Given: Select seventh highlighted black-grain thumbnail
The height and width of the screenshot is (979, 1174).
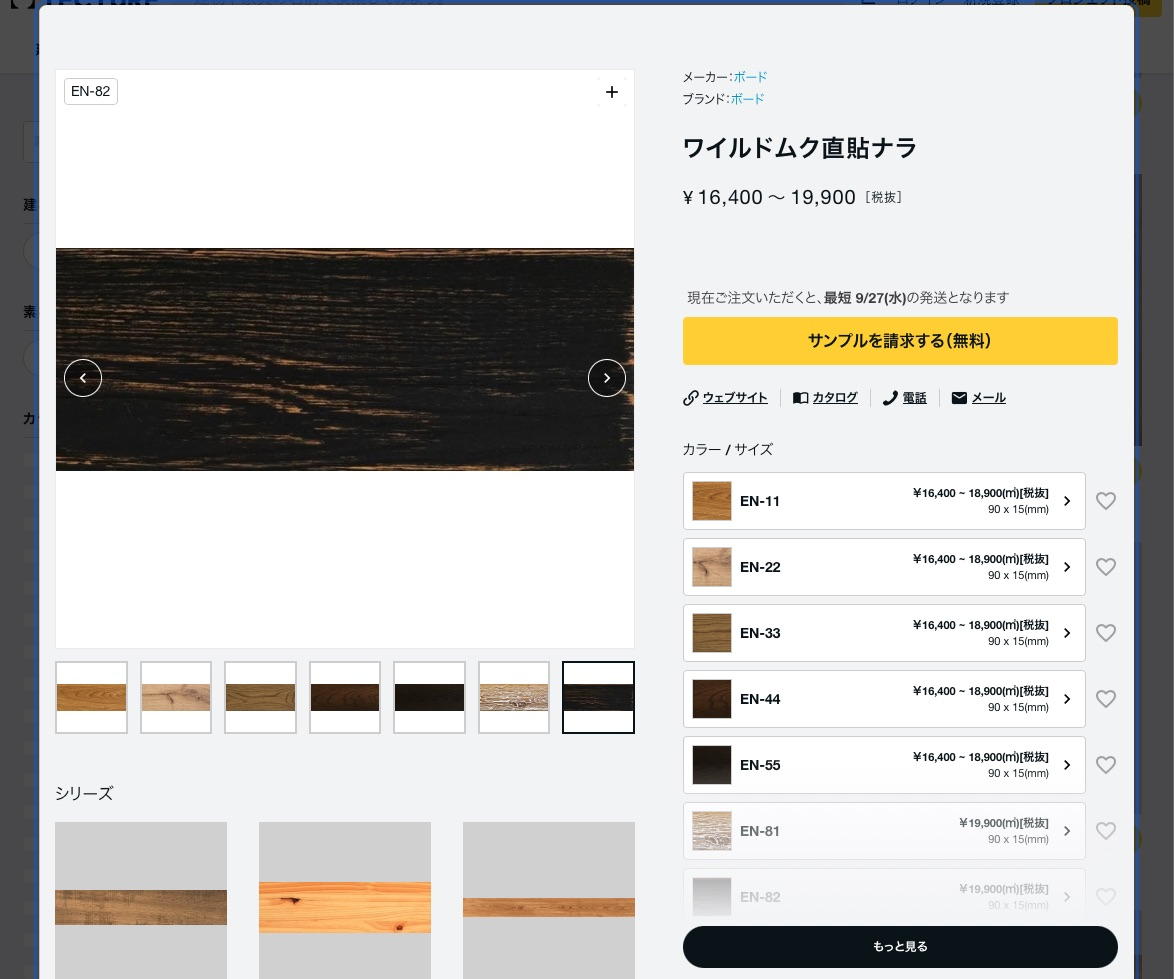Looking at the screenshot, I should (598, 697).
